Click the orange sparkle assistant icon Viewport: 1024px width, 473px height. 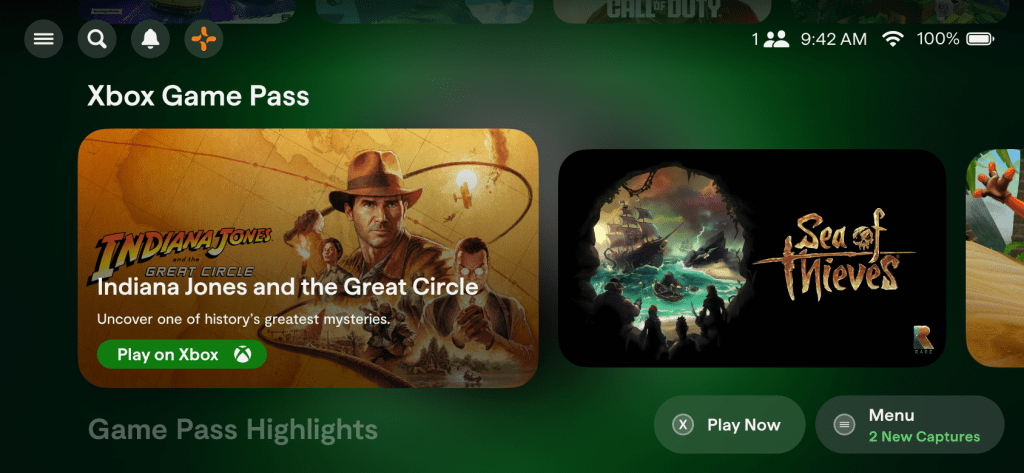pyautogui.click(x=204, y=39)
